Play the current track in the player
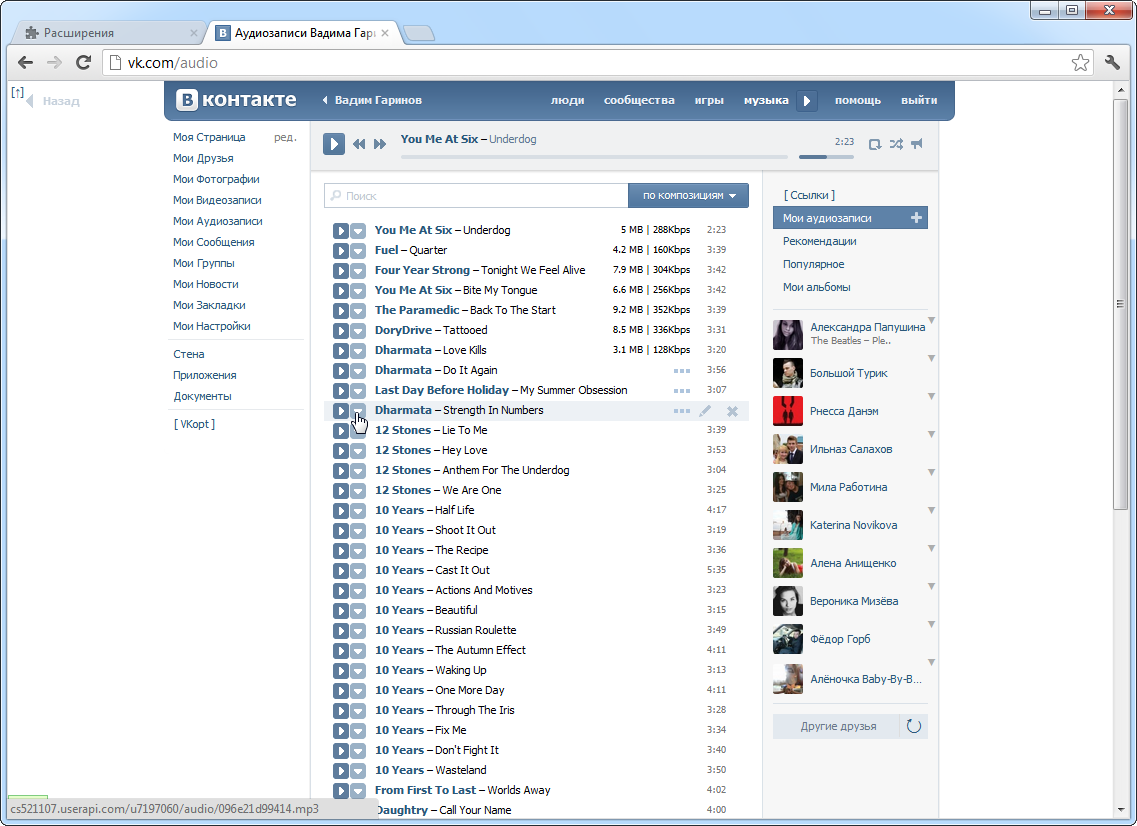This screenshot has height=826, width=1137. [x=334, y=144]
